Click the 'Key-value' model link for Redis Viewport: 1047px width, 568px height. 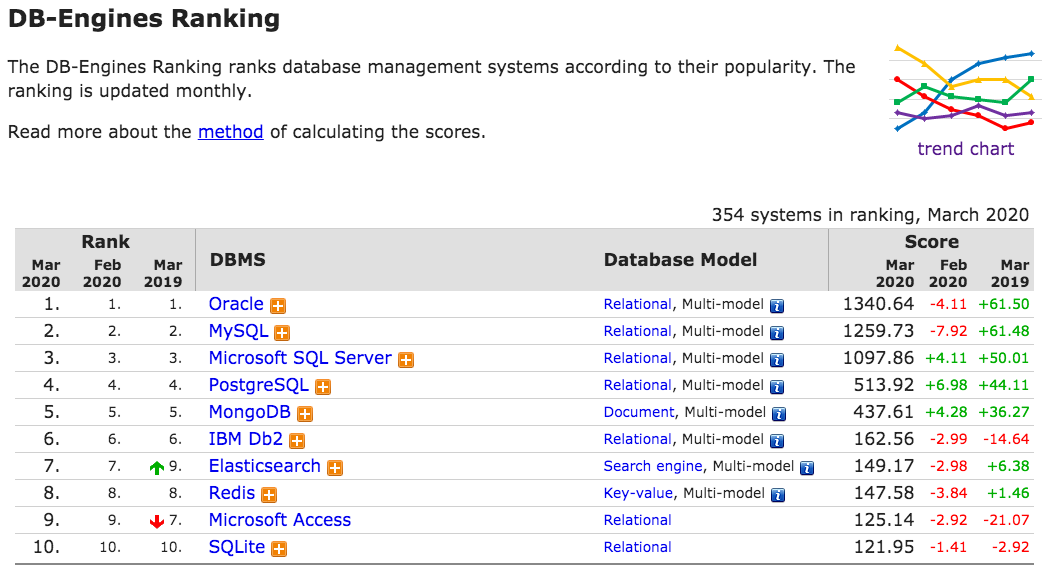point(639,493)
